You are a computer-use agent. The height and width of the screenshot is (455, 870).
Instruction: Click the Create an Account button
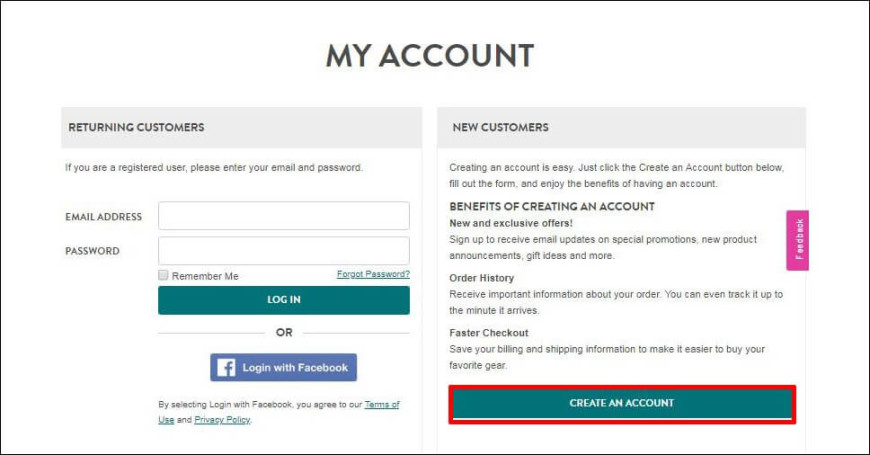(622, 404)
